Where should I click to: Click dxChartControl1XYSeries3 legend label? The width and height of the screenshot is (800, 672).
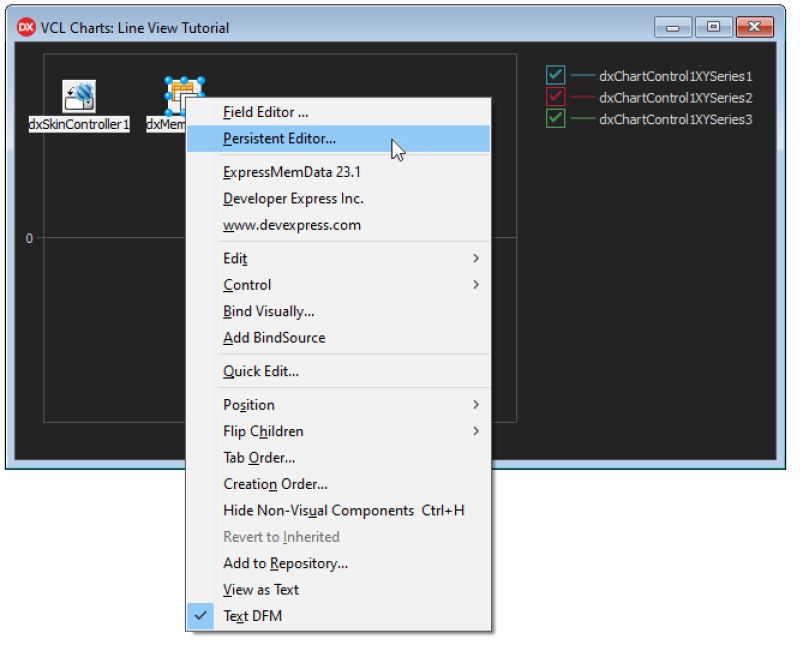click(676, 119)
